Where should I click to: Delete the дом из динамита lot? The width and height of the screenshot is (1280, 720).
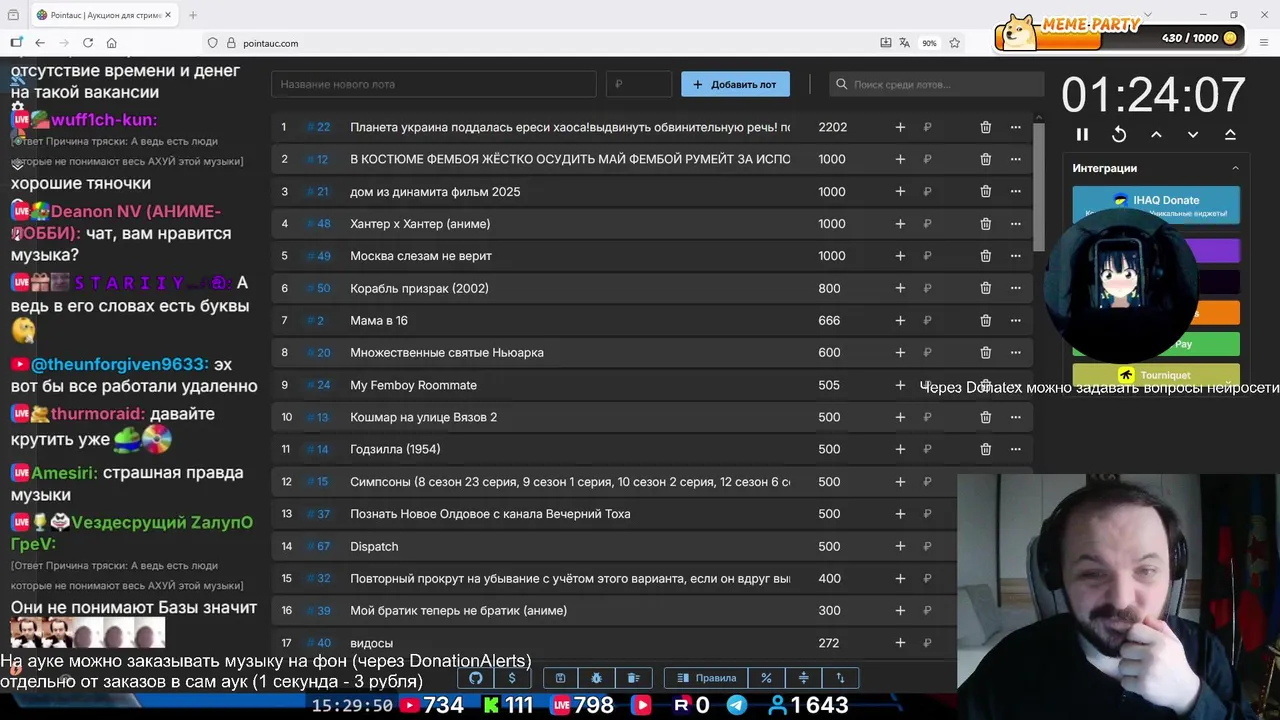pyautogui.click(x=985, y=191)
